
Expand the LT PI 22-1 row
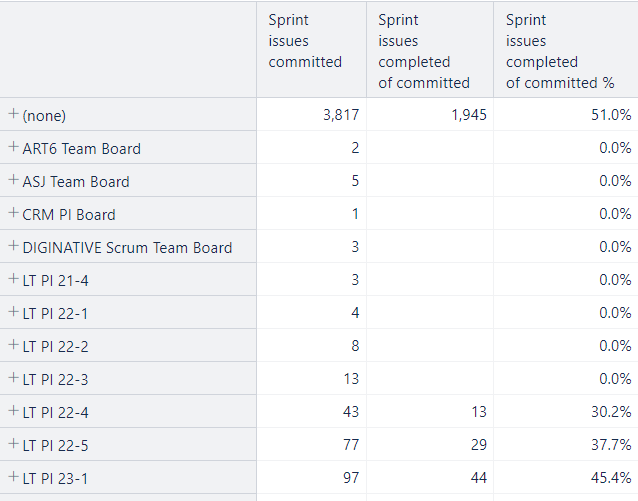pyautogui.click(x=13, y=312)
